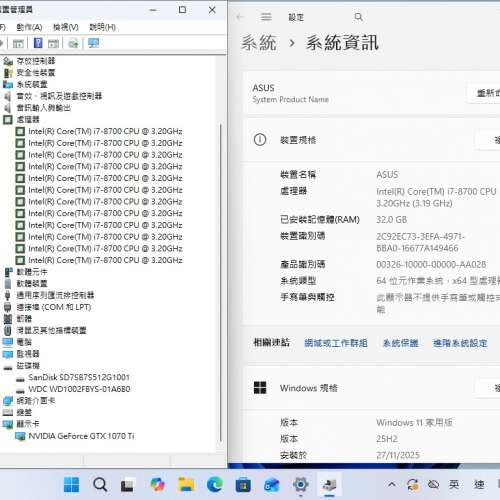Viewport: 500px width, 500px height.
Task: Open taskbar Search
Action: 100,485
